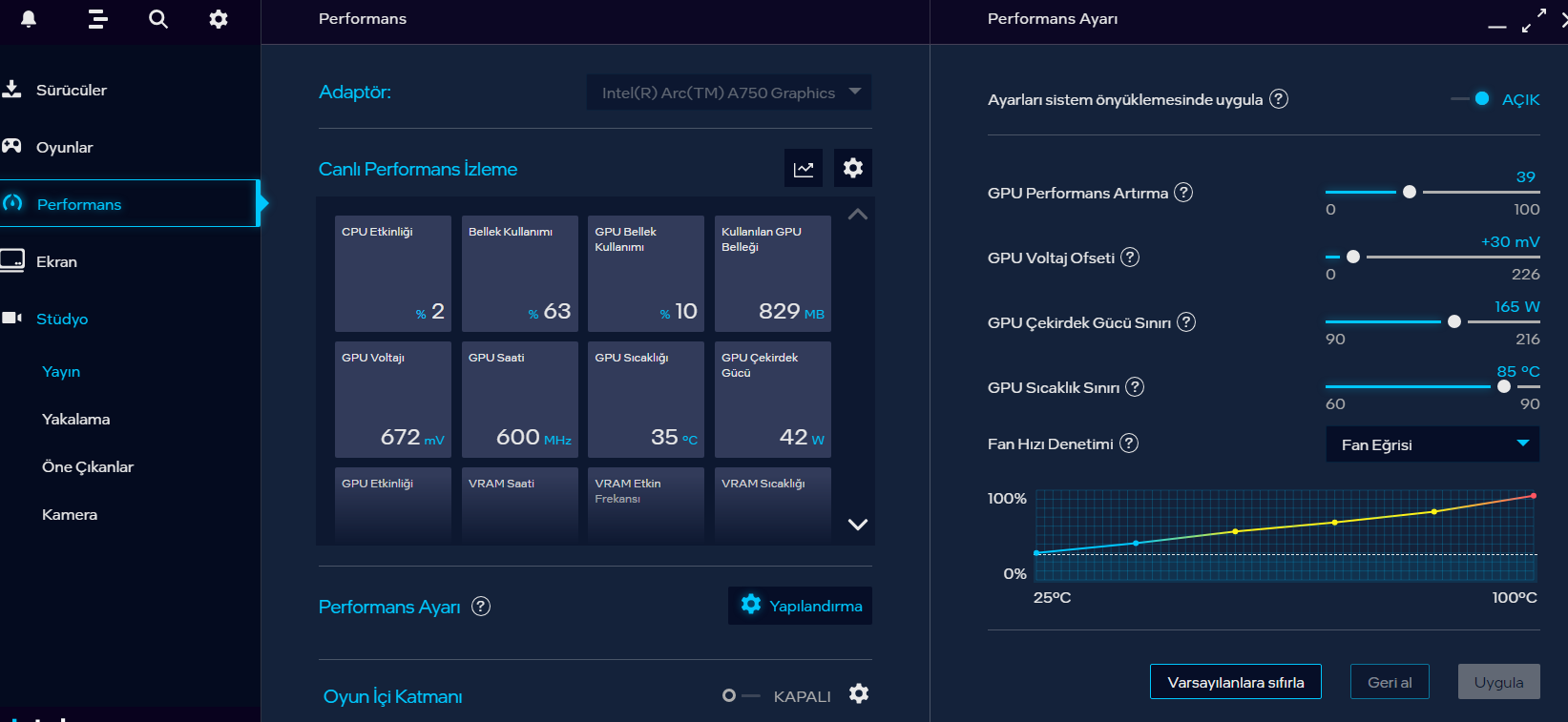The width and height of the screenshot is (1568, 722).
Task: Open Kamera under Stüdyo
Action: [70, 514]
